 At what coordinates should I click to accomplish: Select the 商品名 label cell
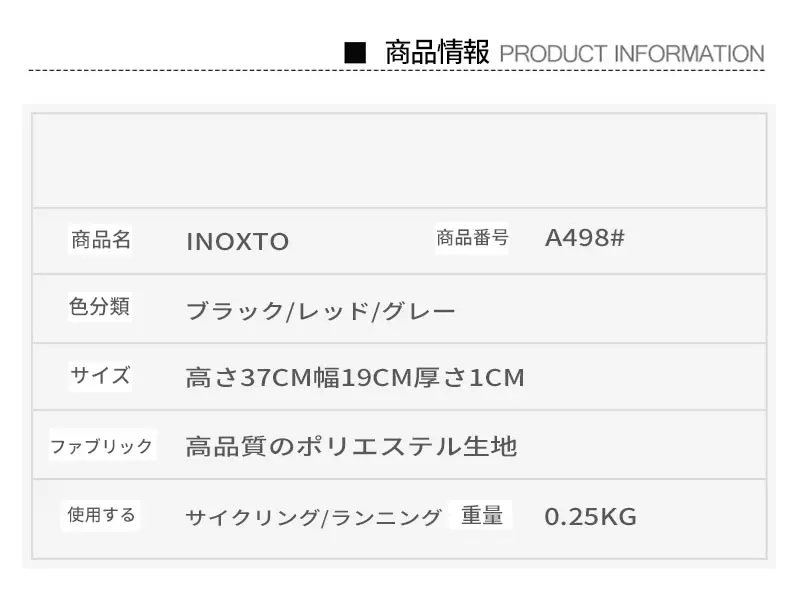101,240
